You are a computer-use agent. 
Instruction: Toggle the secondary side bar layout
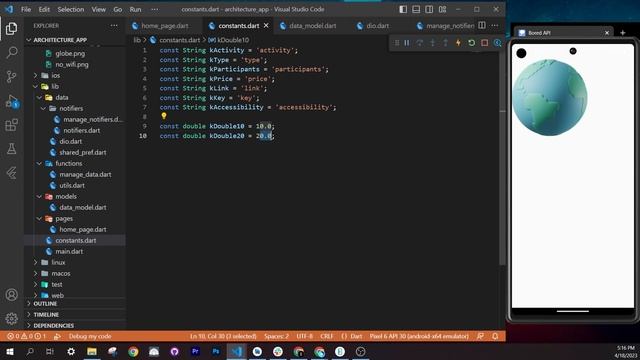pyautogui.click(x=429, y=9)
